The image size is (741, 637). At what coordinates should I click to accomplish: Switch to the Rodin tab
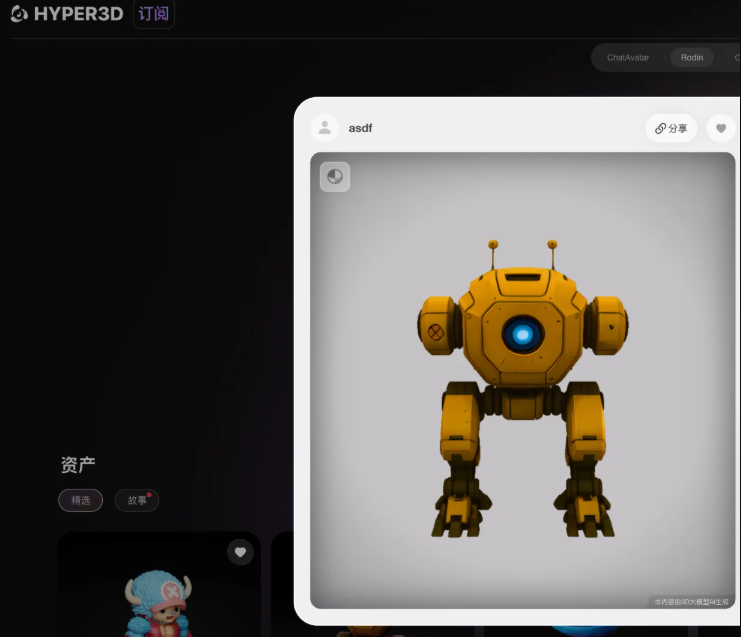(x=692, y=58)
